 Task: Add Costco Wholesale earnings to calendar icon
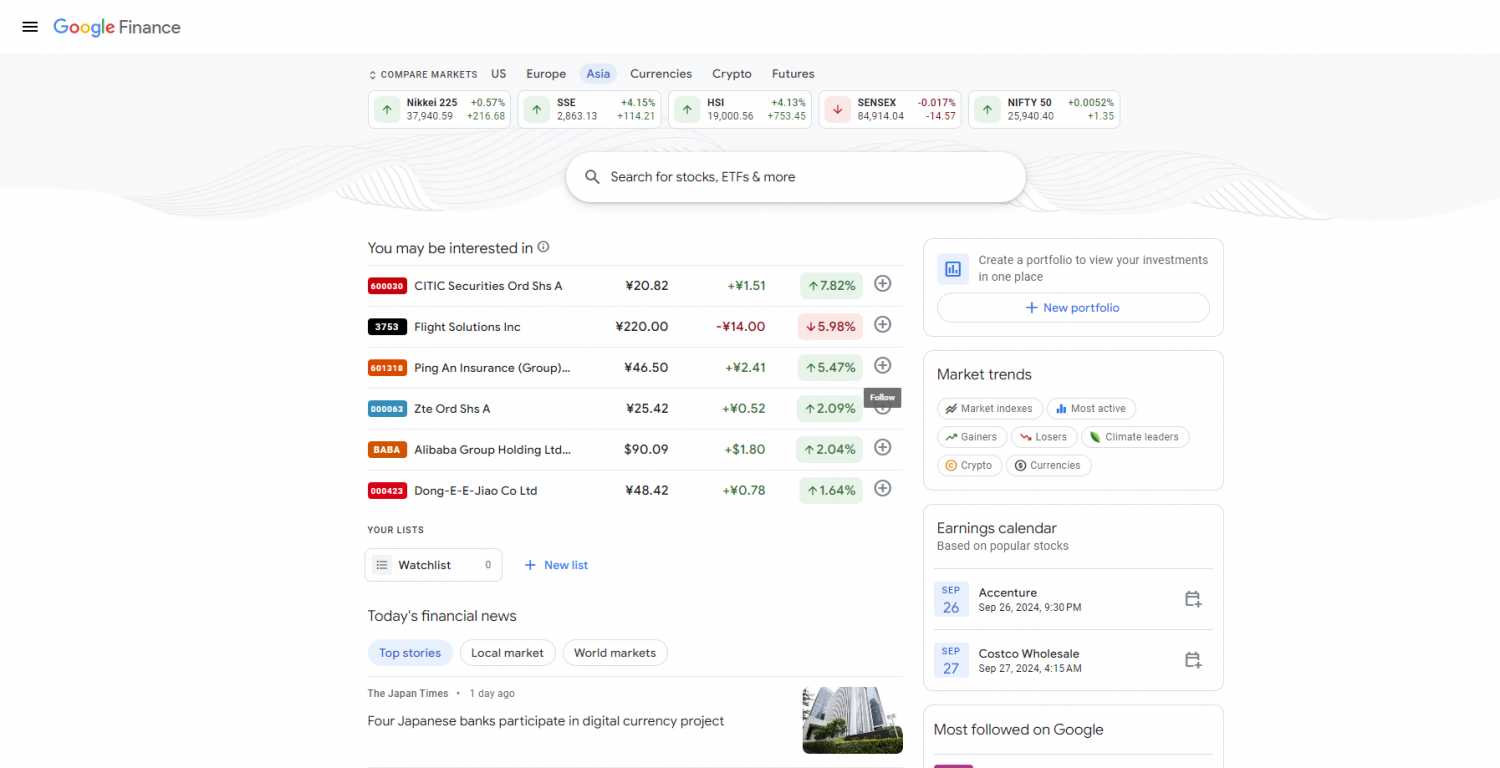[x=1193, y=660]
